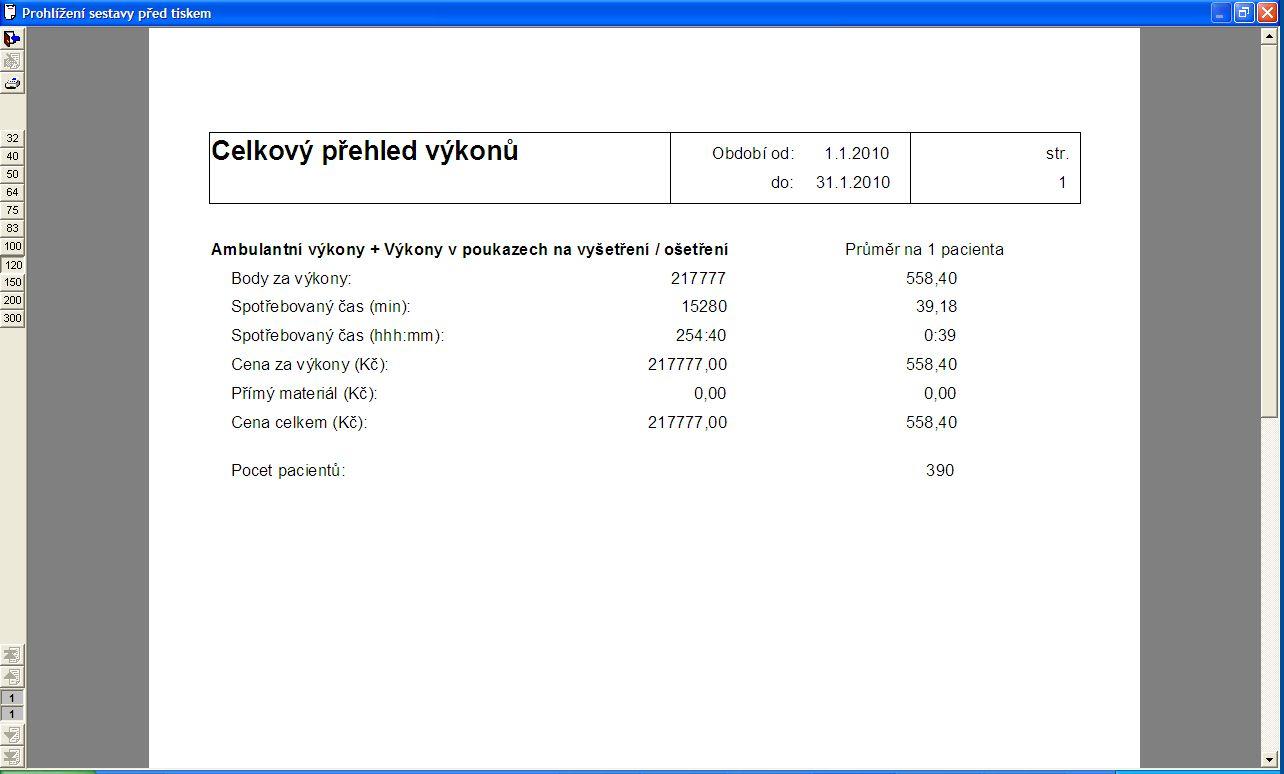Click the str. page label
The height and width of the screenshot is (774, 1284).
1057,153
